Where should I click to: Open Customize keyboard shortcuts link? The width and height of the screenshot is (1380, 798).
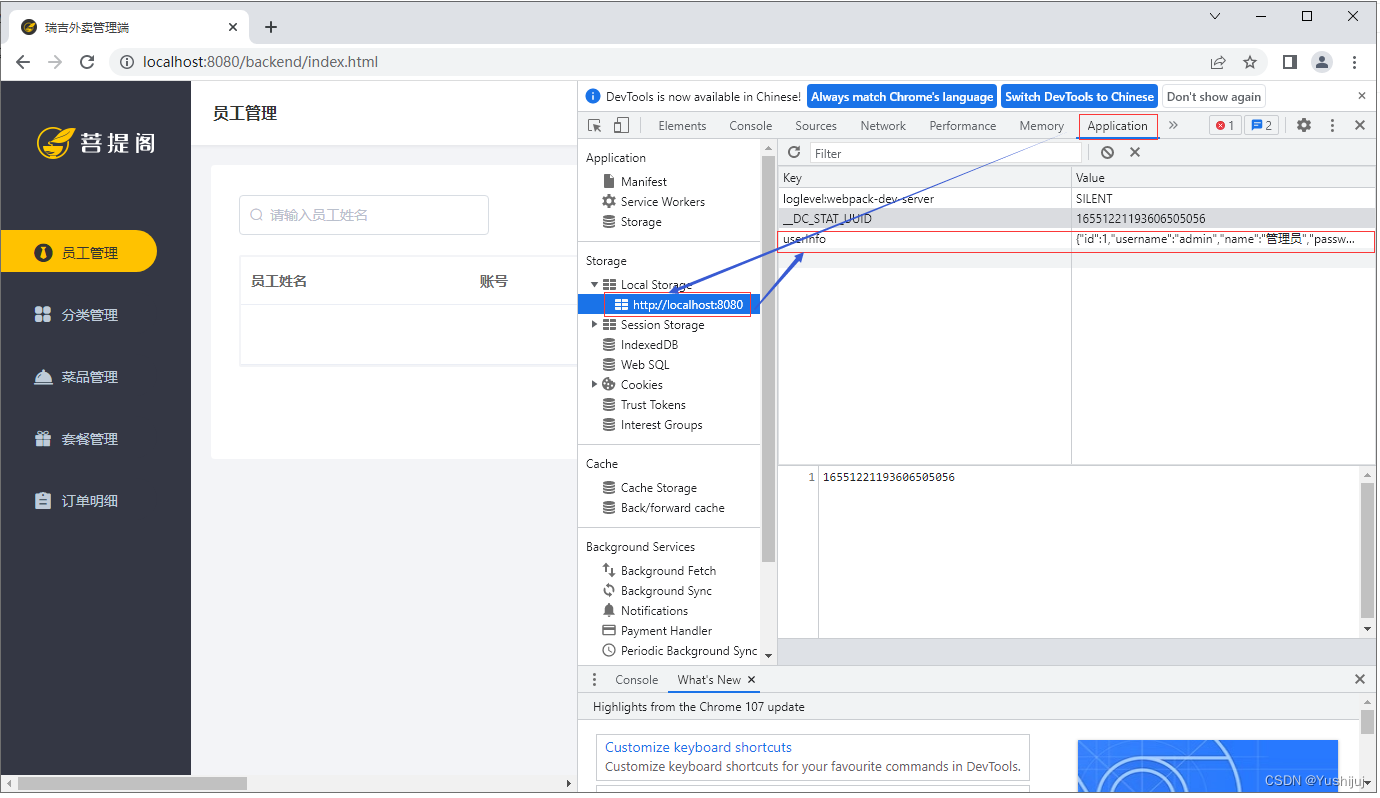[x=698, y=747]
